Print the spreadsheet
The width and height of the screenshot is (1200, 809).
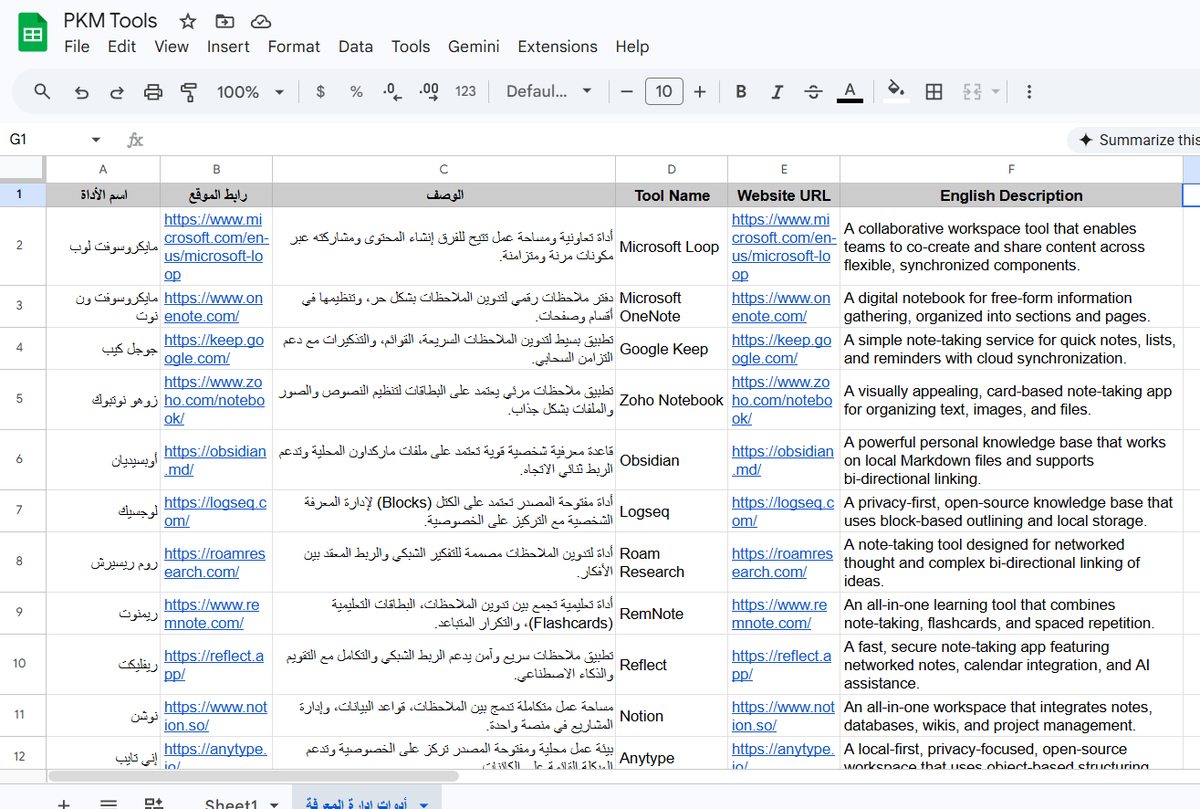(153, 92)
